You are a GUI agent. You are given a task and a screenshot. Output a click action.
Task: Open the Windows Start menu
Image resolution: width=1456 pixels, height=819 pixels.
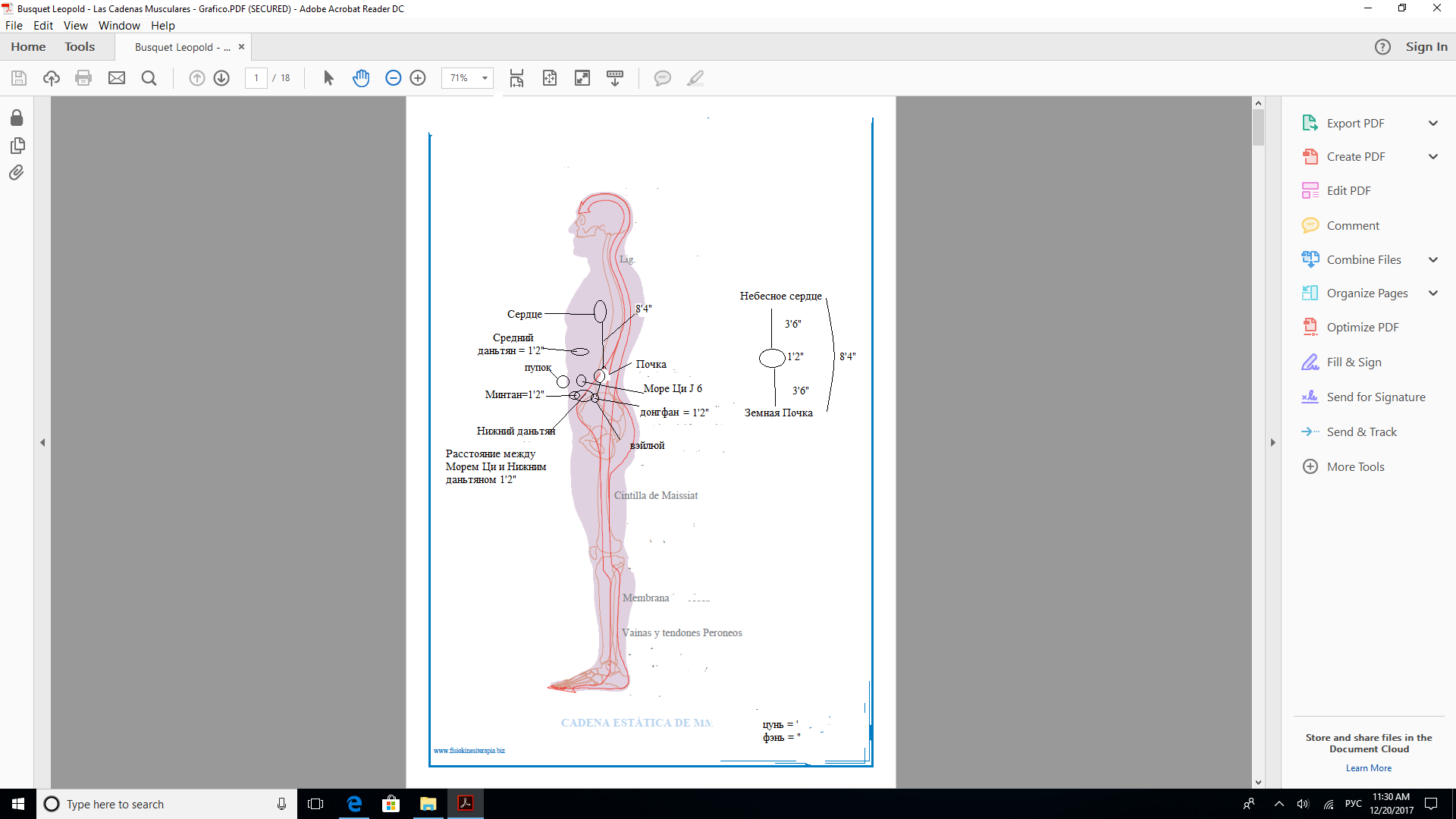coord(18,804)
